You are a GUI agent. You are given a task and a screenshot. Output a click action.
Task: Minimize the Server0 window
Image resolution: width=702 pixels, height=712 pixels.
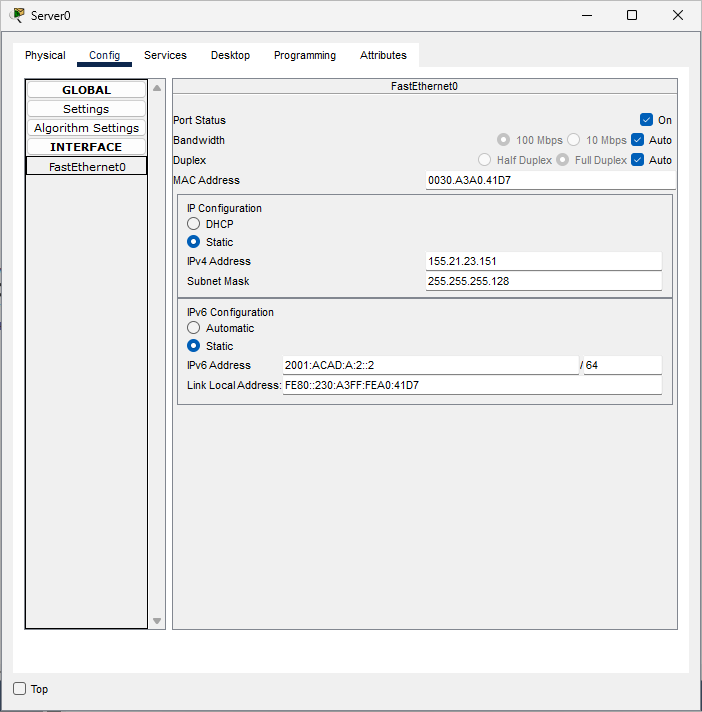pos(587,15)
